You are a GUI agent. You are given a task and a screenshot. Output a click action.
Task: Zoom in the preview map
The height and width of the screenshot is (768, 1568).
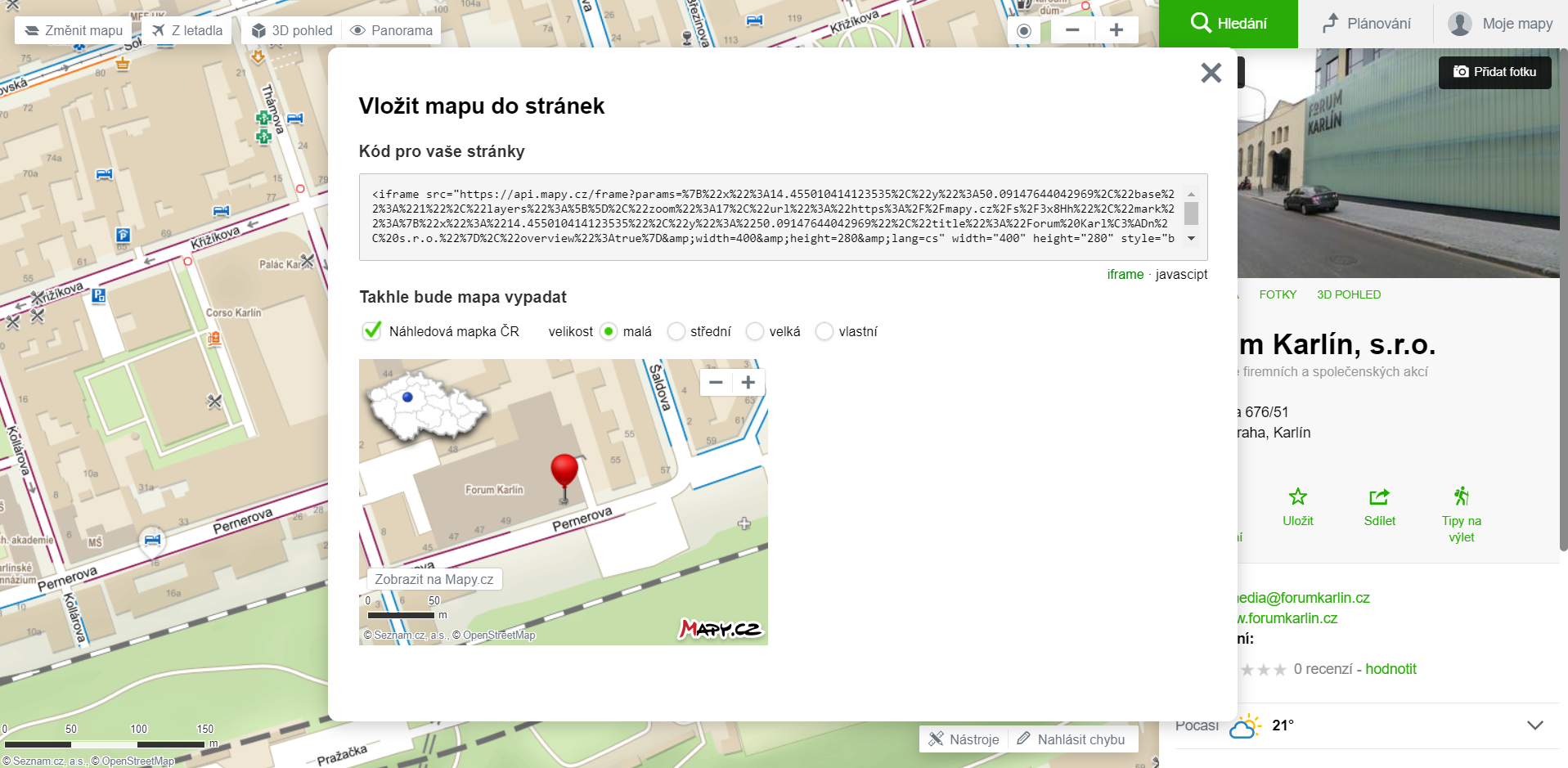(748, 382)
